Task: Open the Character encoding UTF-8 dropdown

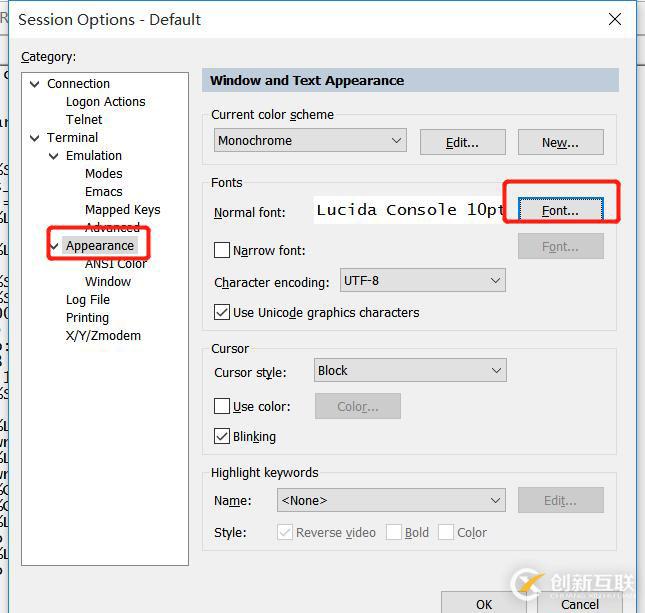Action: pos(422,281)
